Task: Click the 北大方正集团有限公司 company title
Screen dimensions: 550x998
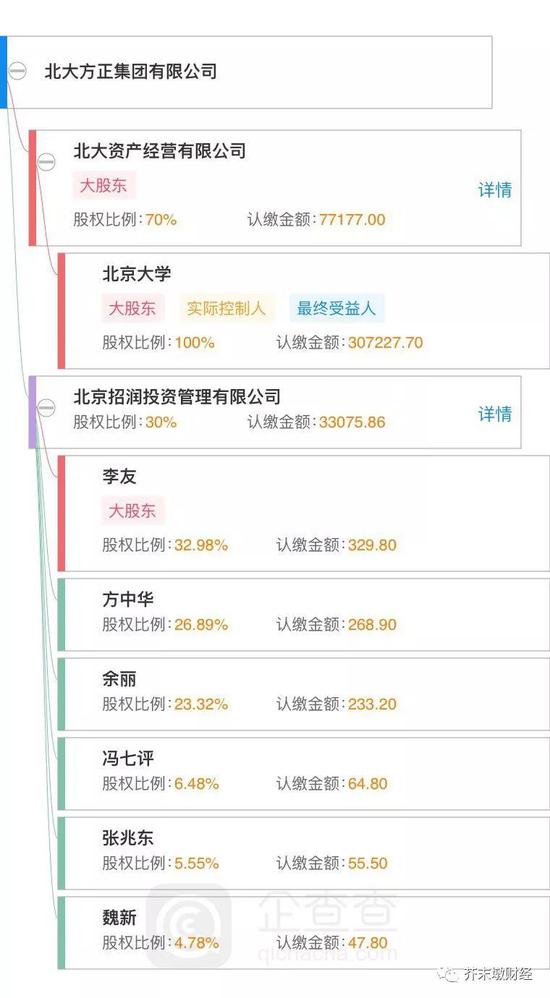Action: pyautogui.click(x=130, y=71)
